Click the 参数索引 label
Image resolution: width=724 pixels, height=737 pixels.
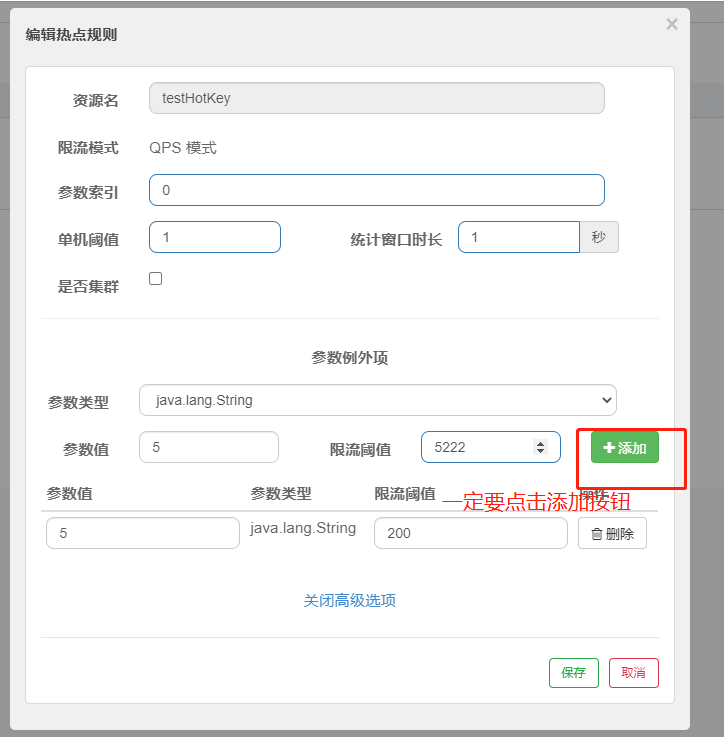point(88,192)
